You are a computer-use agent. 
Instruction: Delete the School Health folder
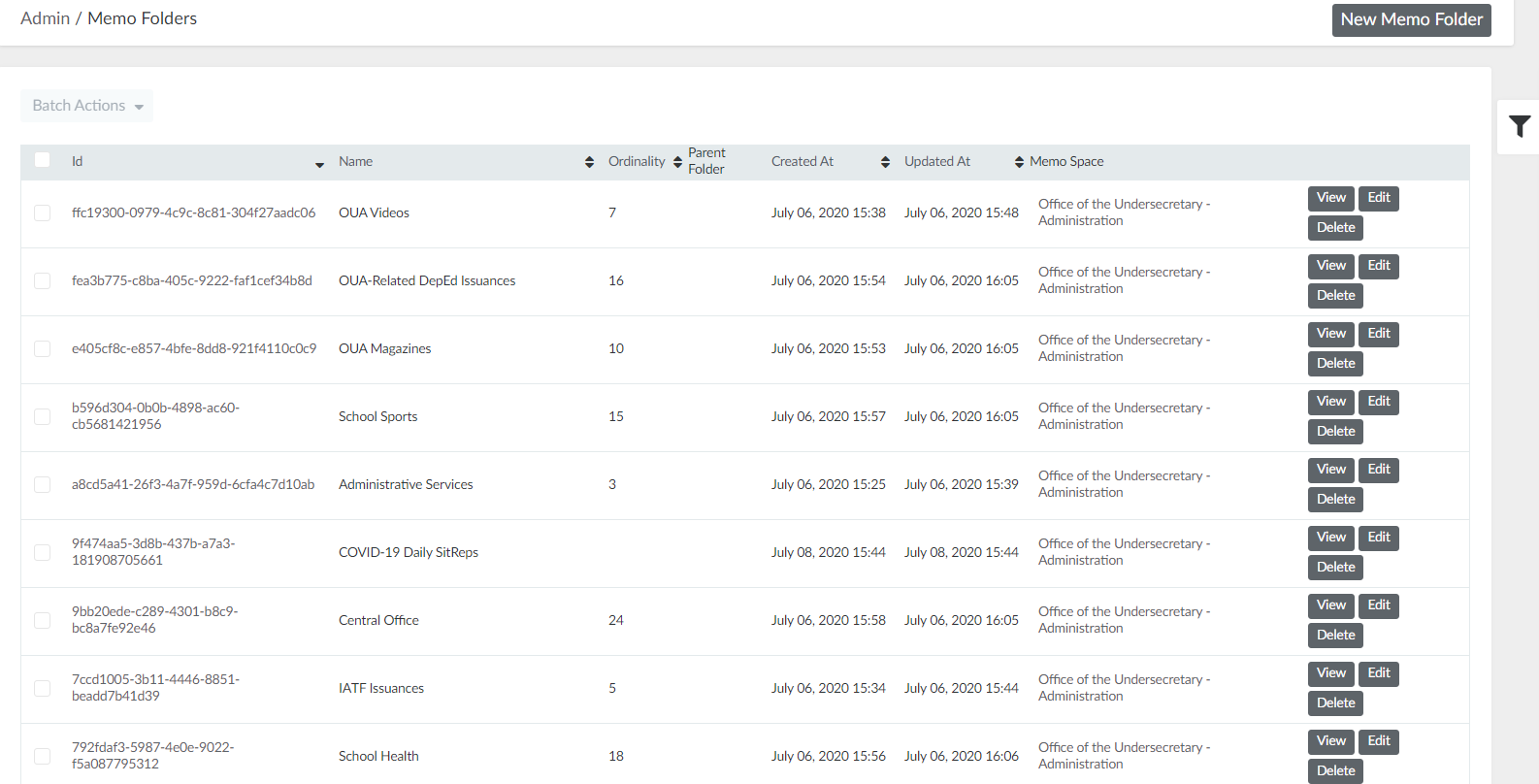click(x=1335, y=771)
